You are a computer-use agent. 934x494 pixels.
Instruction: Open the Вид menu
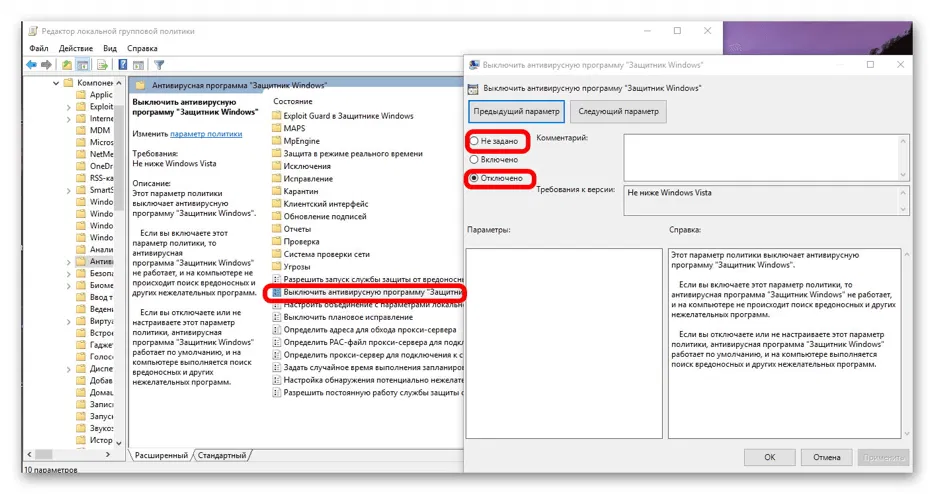coord(110,48)
